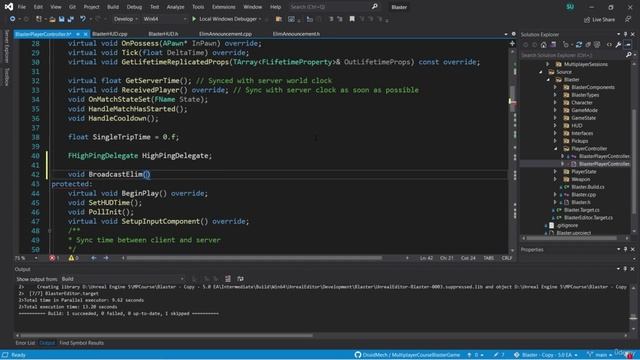Open the Server Explorer side tab
Screen dimensions: 640x360
pos(6,46)
